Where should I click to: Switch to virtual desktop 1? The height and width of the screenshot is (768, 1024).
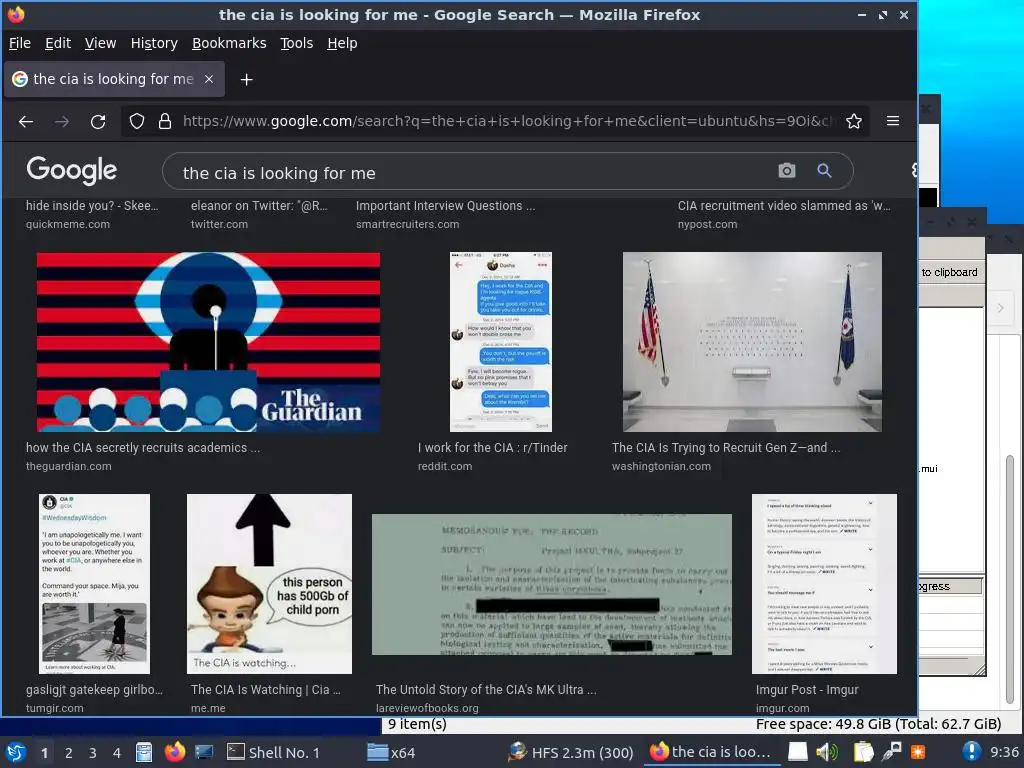tap(44, 753)
